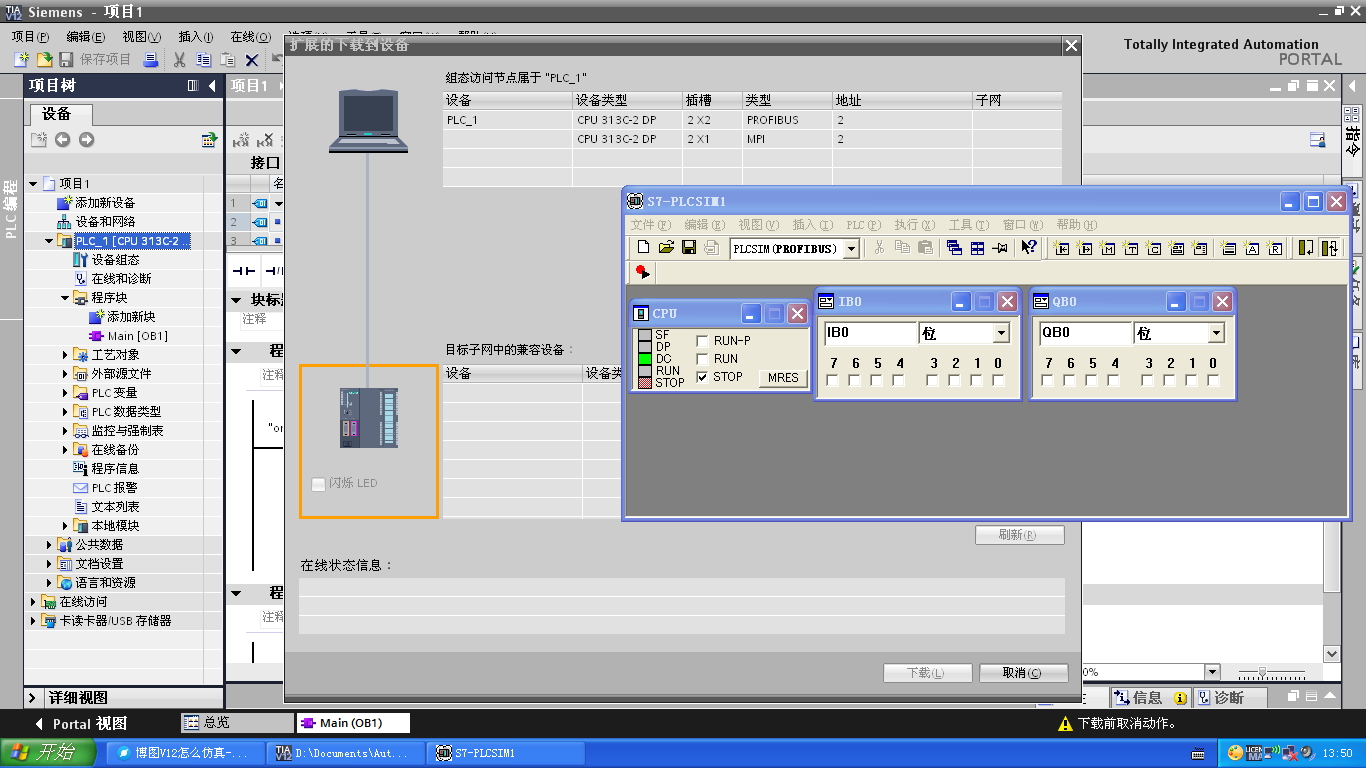Click the 开始 Start button
Image resolution: width=1366 pixels, height=768 pixels.
tap(49, 753)
